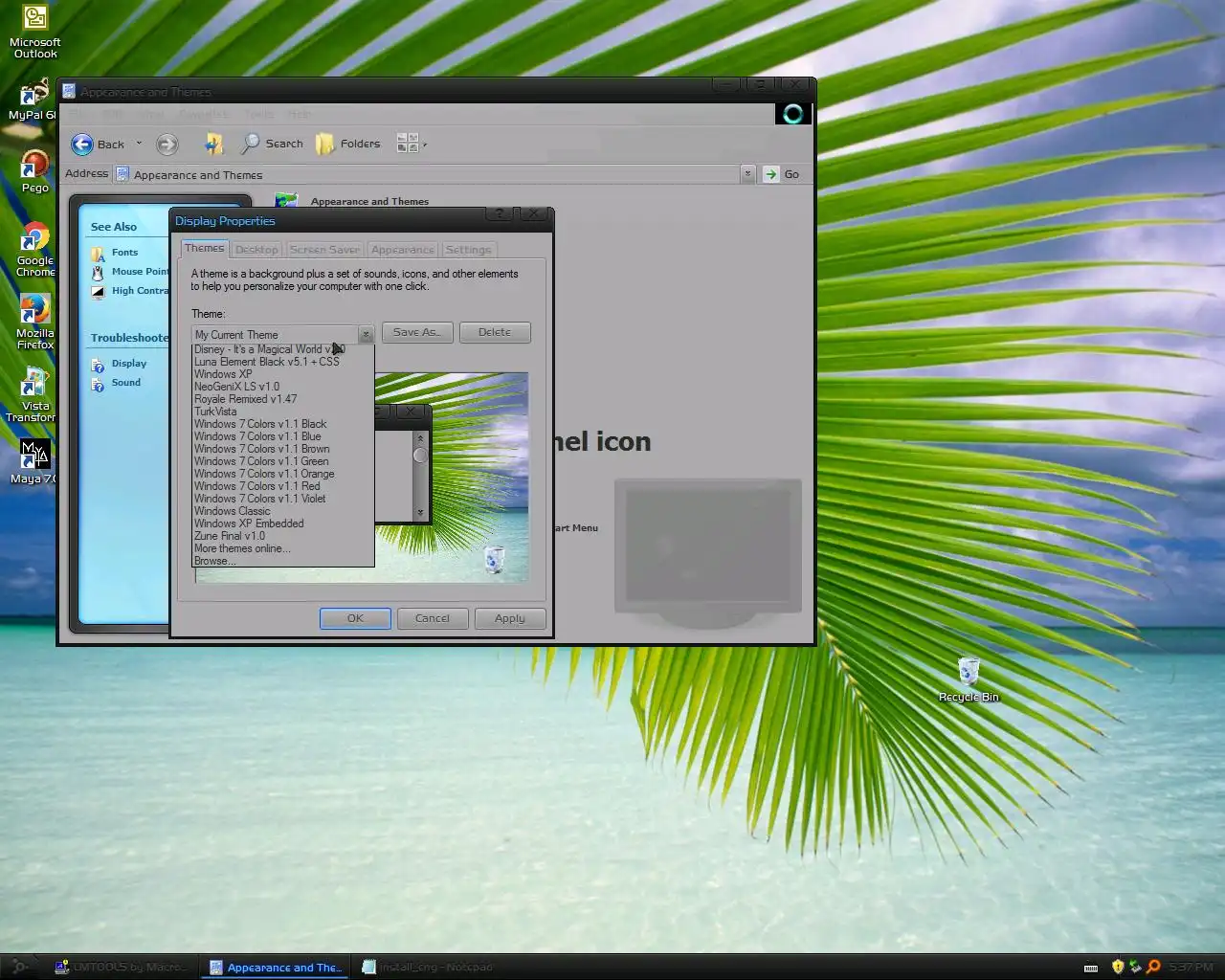
Task: Select NeoGeniX LS v1.0 theme
Action: coord(282,387)
